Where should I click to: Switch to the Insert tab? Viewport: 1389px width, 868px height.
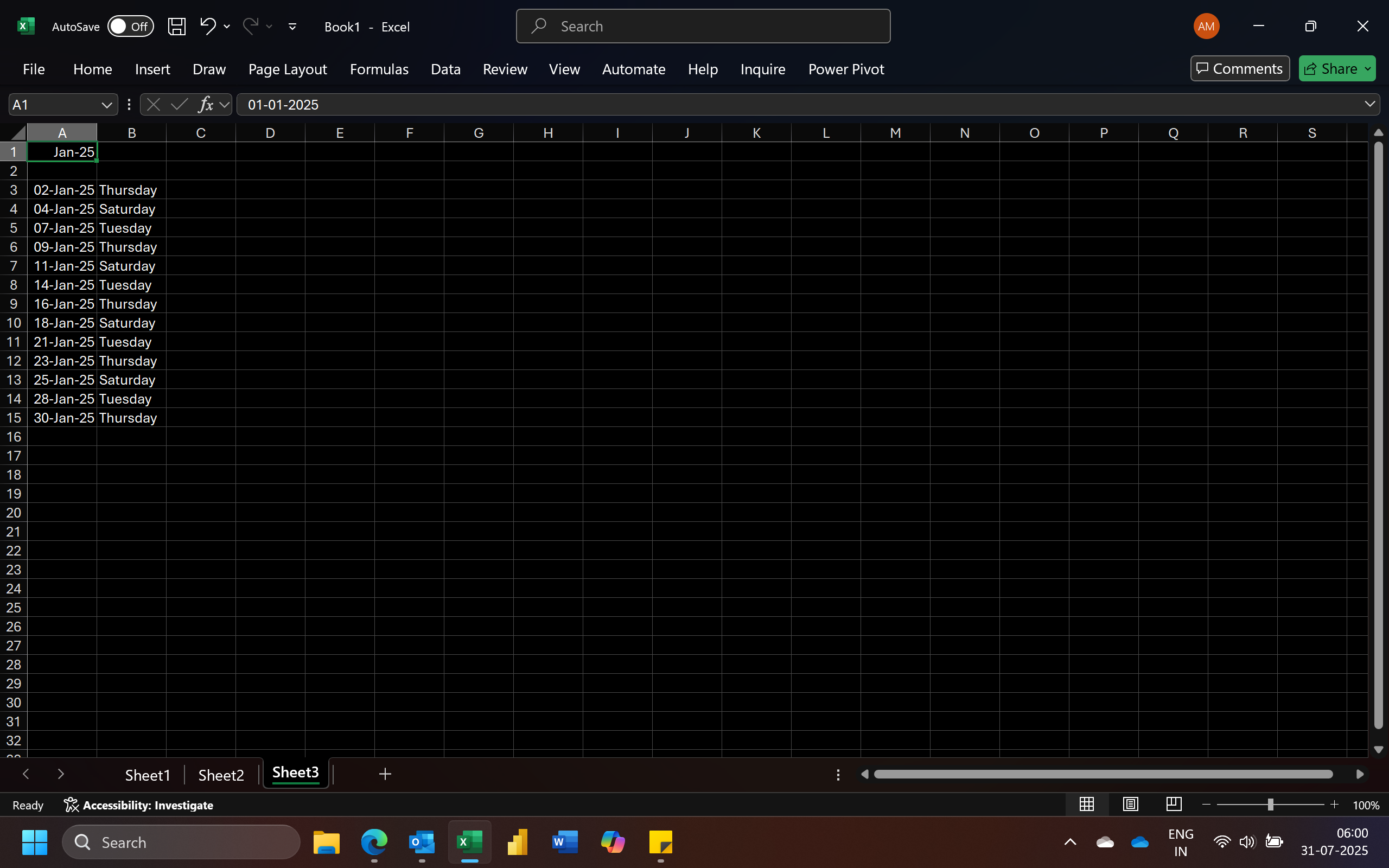click(152, 69)
